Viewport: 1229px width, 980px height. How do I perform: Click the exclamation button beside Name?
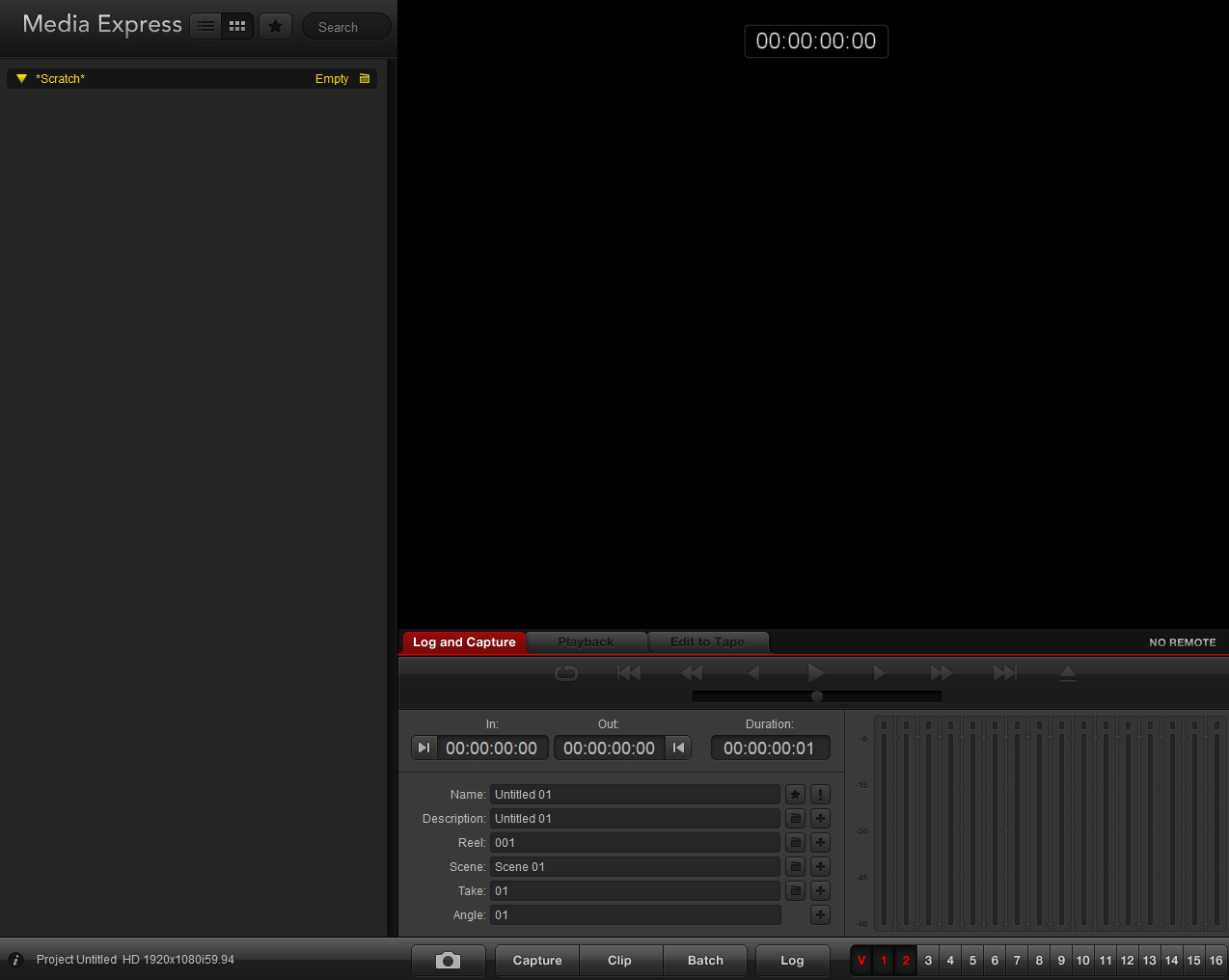point(821,795)
